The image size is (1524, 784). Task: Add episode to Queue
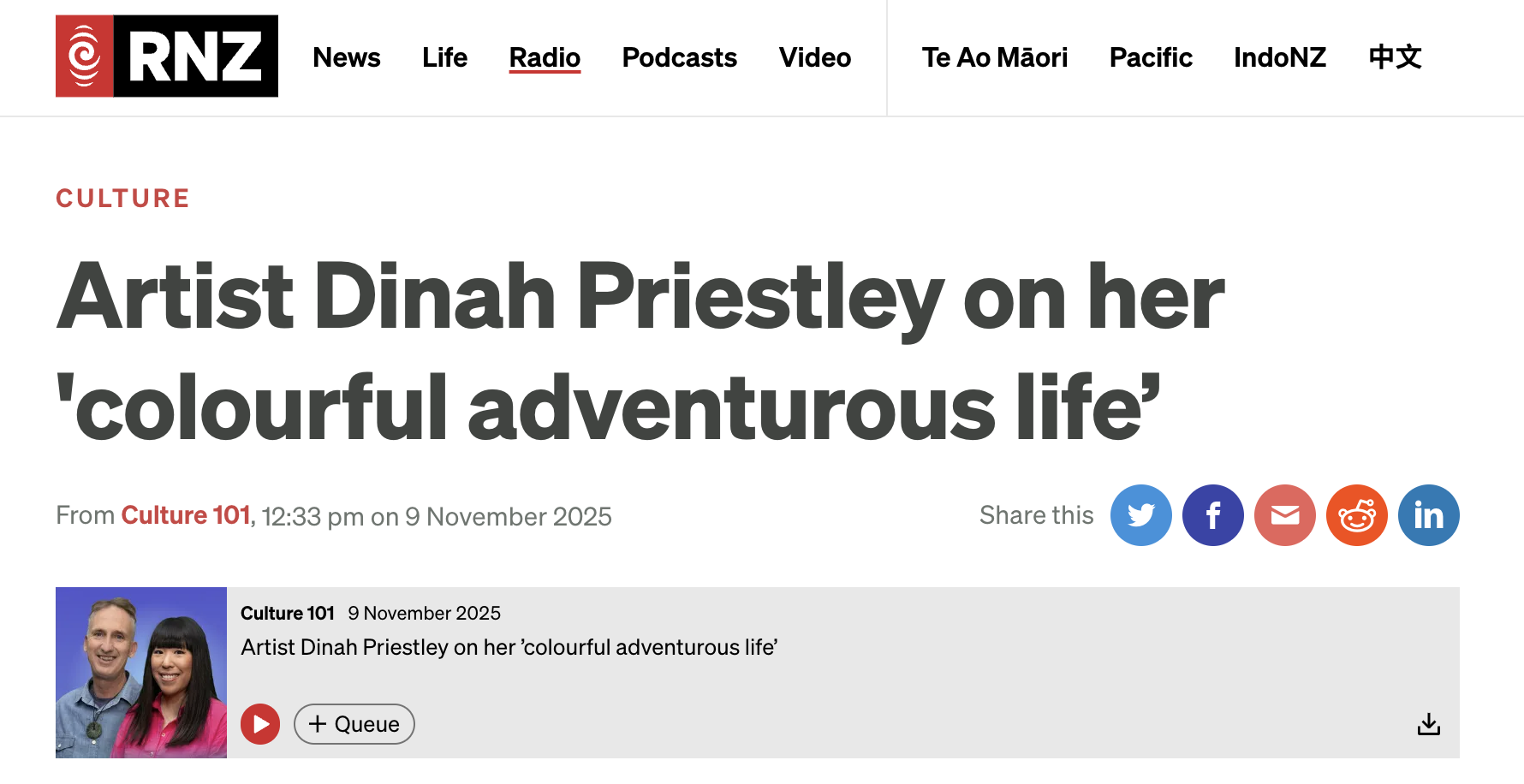[x=354, y=724]
